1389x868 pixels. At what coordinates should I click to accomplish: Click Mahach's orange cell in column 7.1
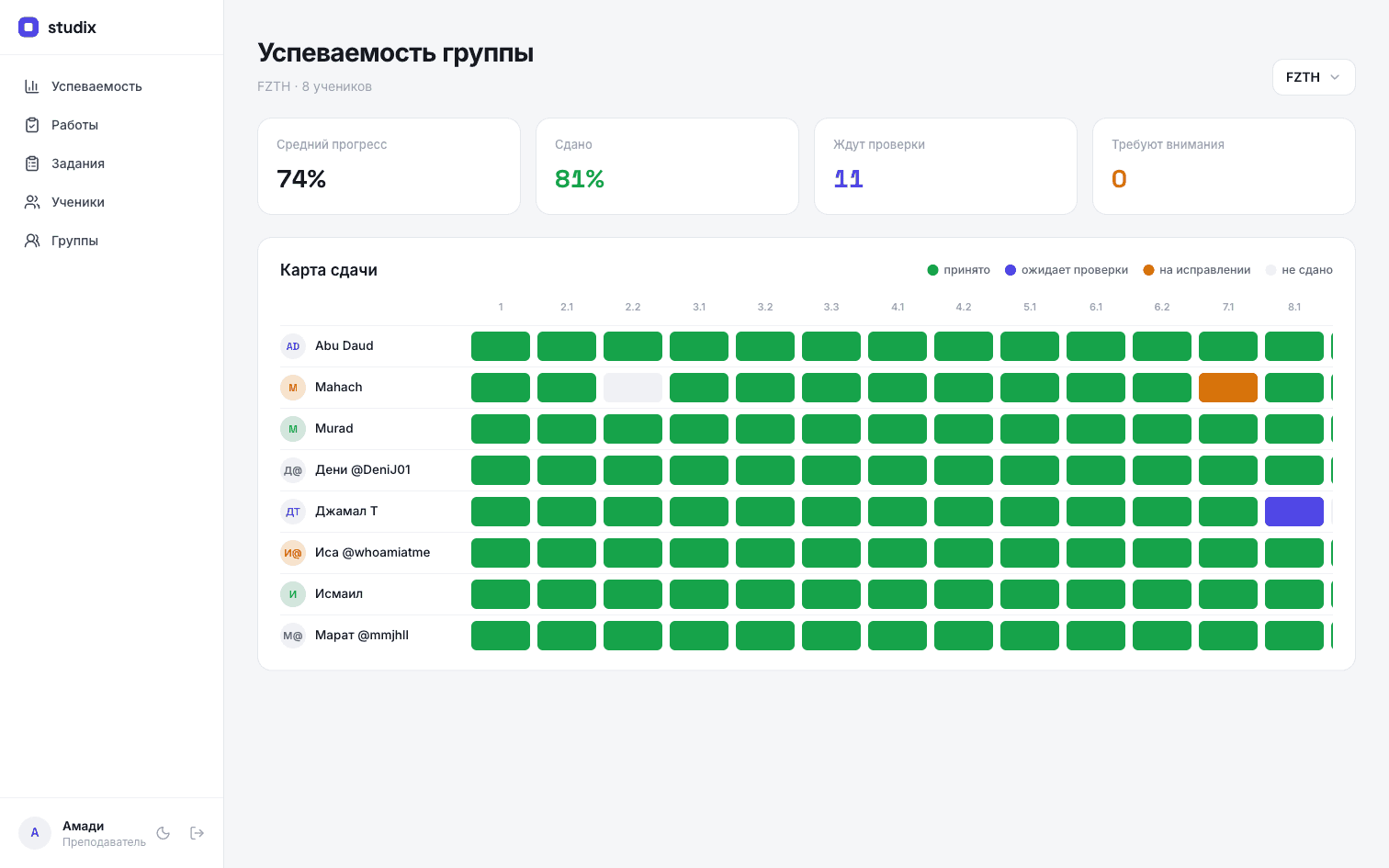tap(1228, 388)
